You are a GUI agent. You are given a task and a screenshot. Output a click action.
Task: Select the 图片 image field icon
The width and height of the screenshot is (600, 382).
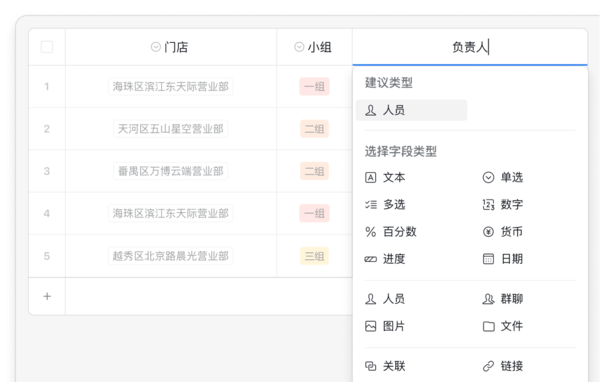pos(370,326)
